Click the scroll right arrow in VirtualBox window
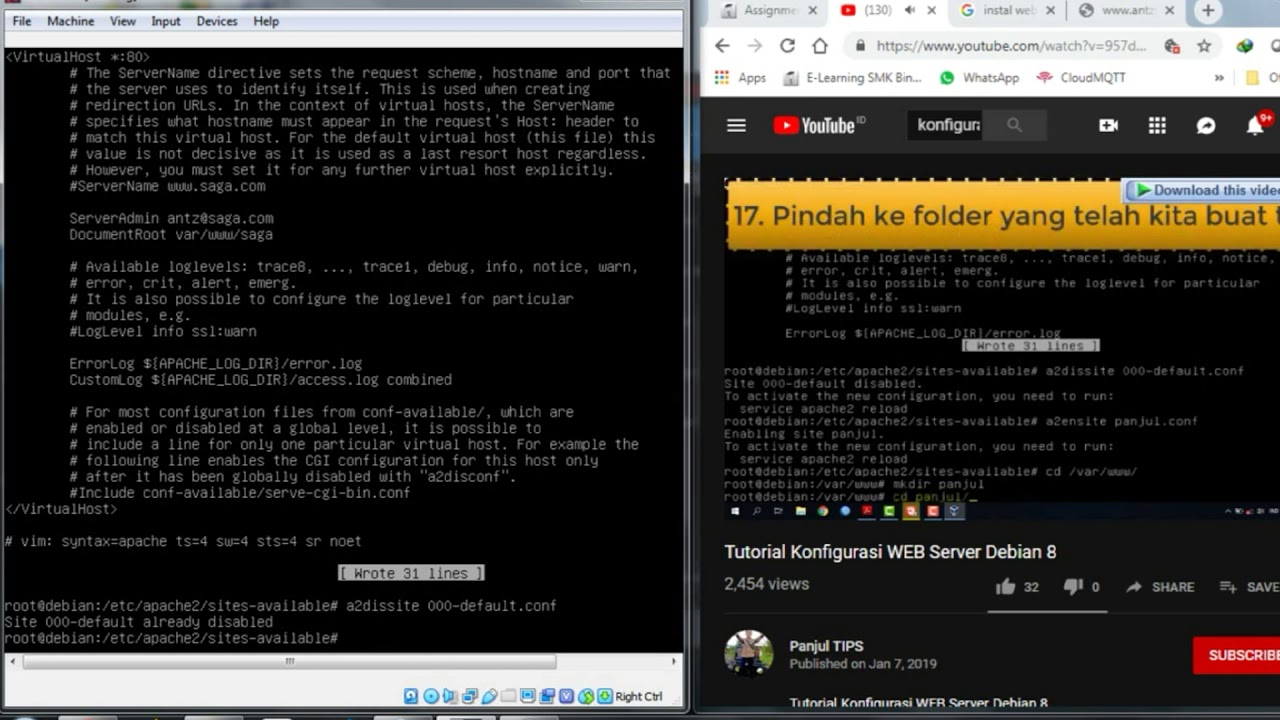This screenshot has width=1280, height=720. click(x=674, y=661)
